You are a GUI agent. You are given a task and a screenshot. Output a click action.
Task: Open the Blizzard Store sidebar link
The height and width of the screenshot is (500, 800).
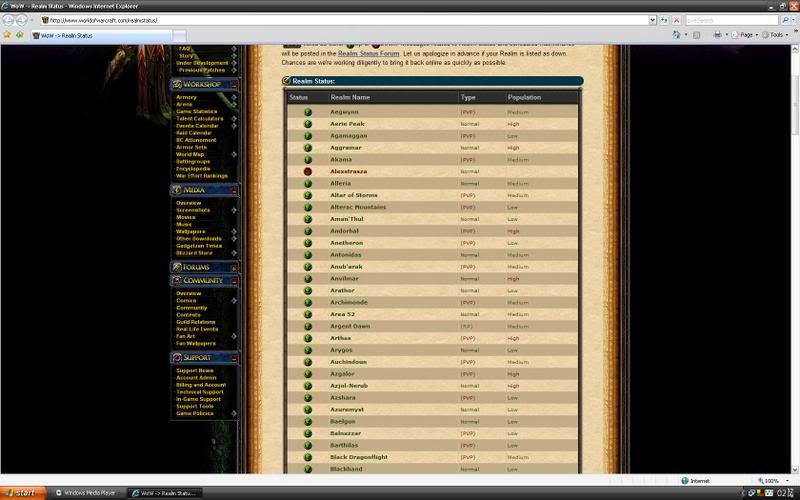tap(194, 253)
